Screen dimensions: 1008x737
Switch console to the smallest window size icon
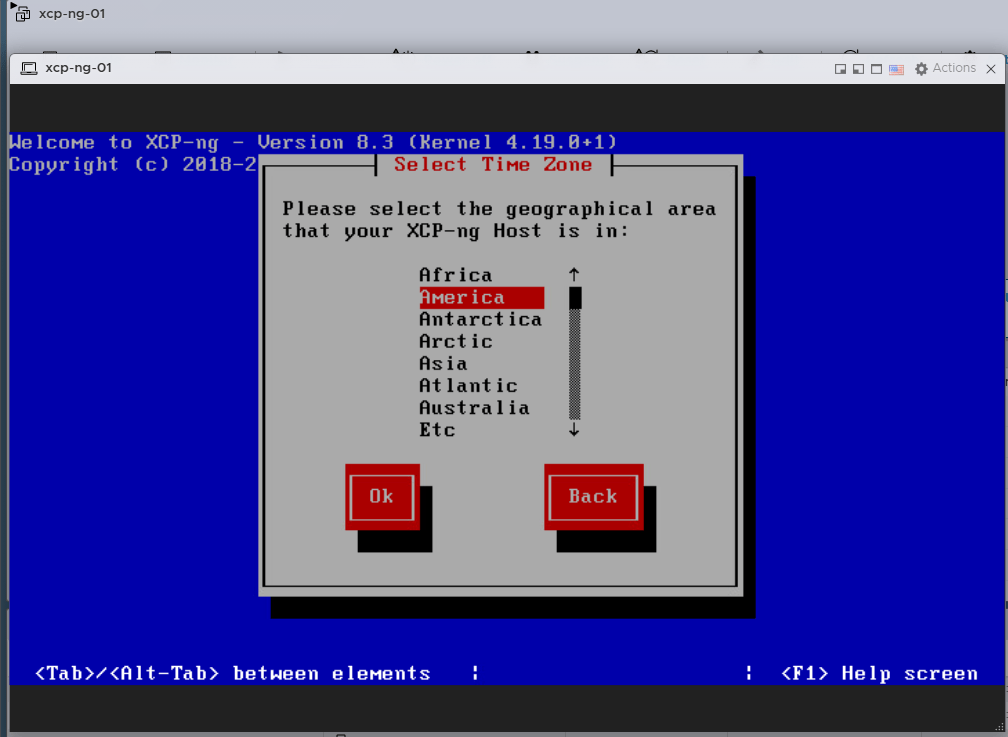pos(841,69)
